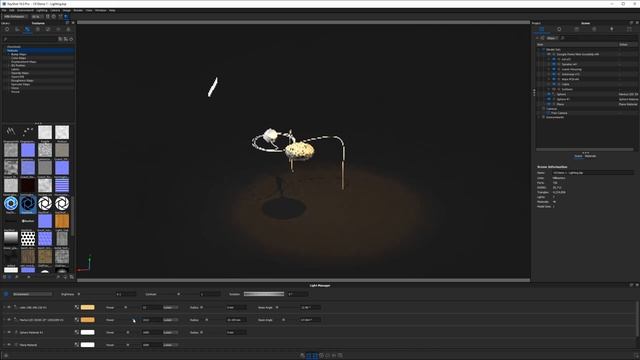This screenshot has height=360, width=640.
Task: Select the hexagonal mesh pattern thumbnail
Action: click(28, 238)
